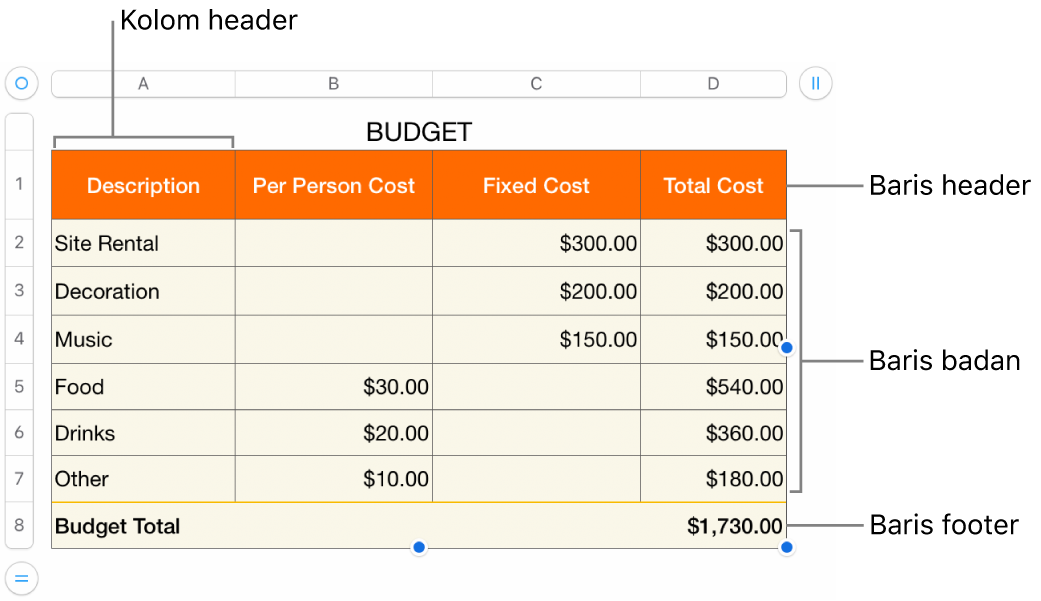Tap the table select circle handle
Screen dimensions: 1041x601
21,84
